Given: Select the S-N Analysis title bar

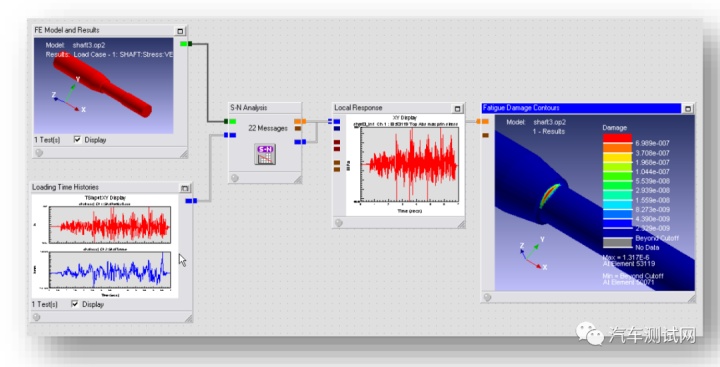Looking at the screenshot, I should click(x=265, y=108).
